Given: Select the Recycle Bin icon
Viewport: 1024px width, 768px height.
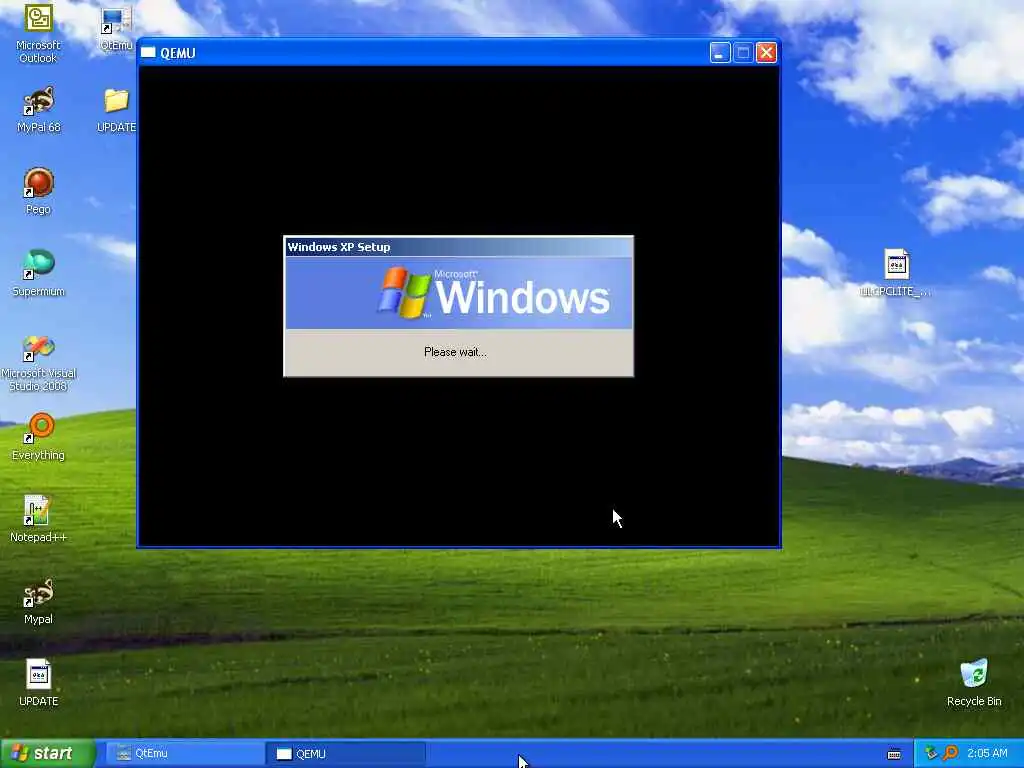Looking at the screenshot, I should click(x=974, y=683).
